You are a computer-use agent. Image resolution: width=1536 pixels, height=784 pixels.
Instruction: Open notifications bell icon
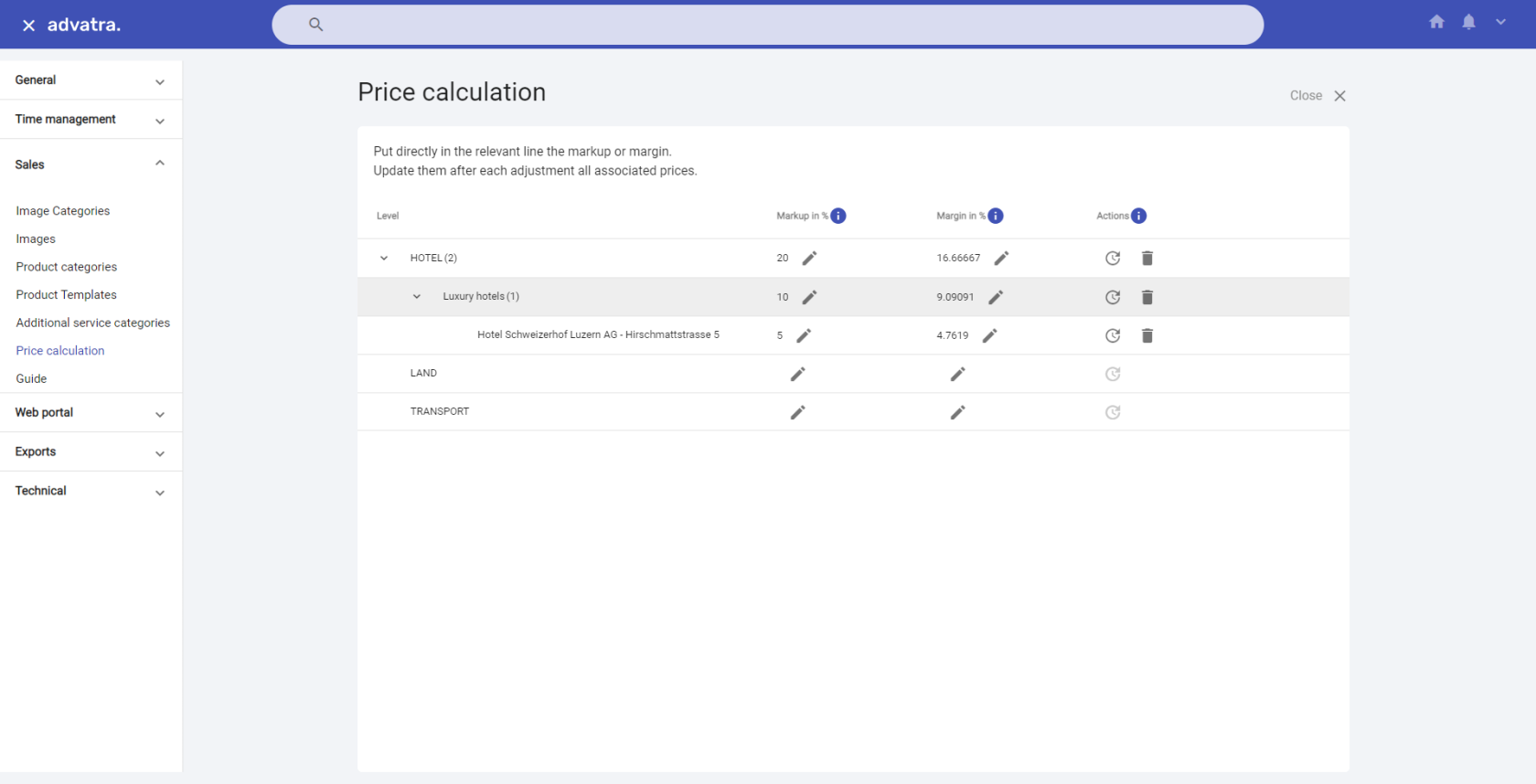coord(1468,22)
